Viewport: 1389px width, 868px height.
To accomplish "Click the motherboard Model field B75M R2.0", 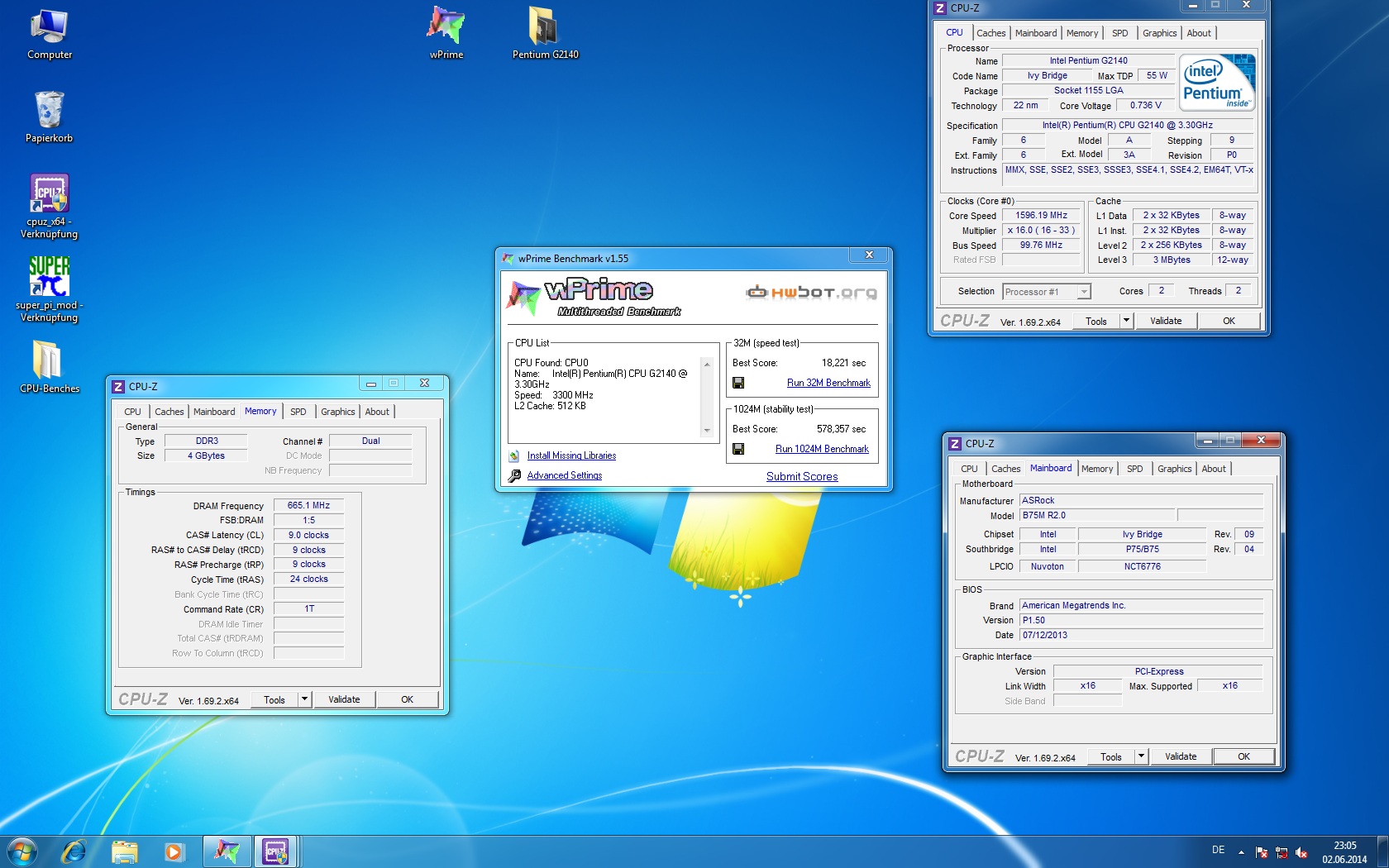I will pos(1096,515).
